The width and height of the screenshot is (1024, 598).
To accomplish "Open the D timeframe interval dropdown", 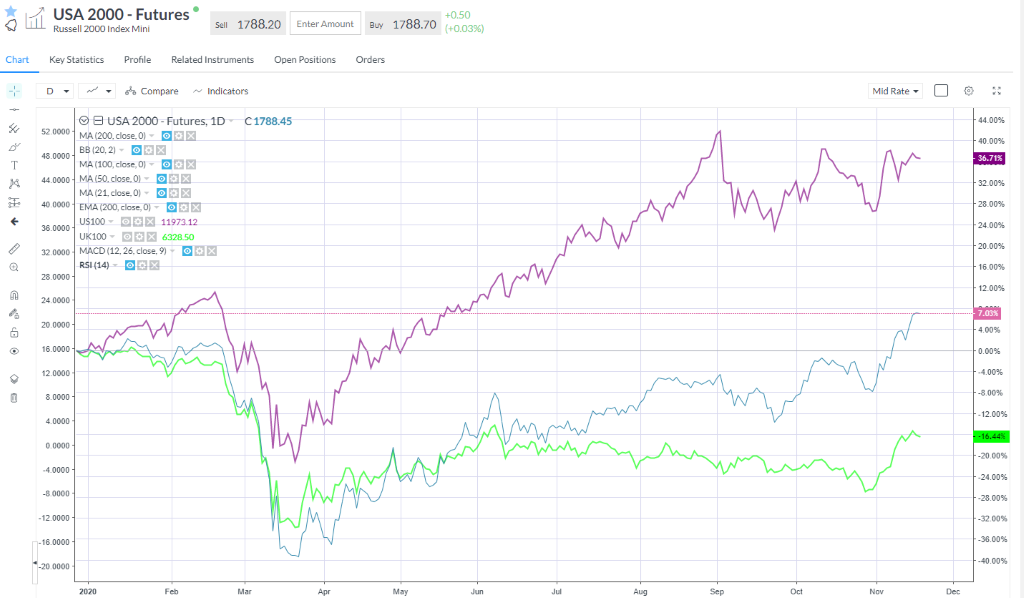I will (55, 90).
